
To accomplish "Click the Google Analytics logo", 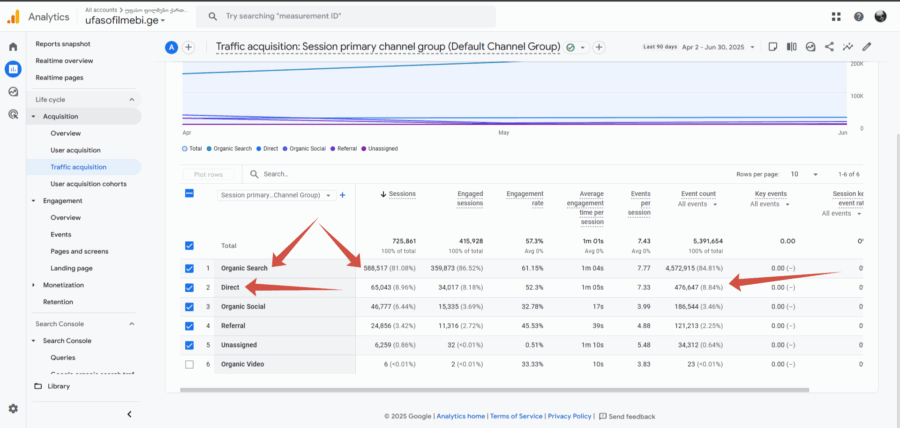I will coord(13,17).
